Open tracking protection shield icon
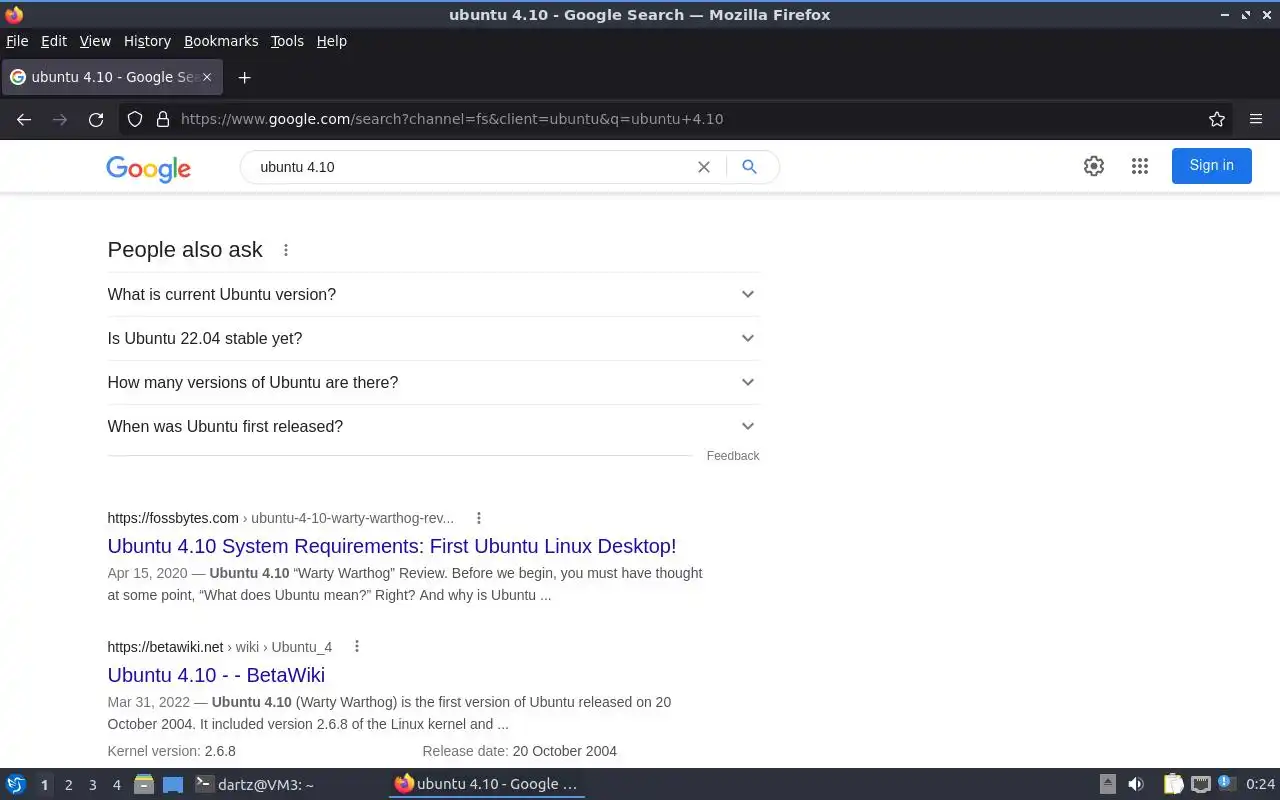 [x=135, y=119]
